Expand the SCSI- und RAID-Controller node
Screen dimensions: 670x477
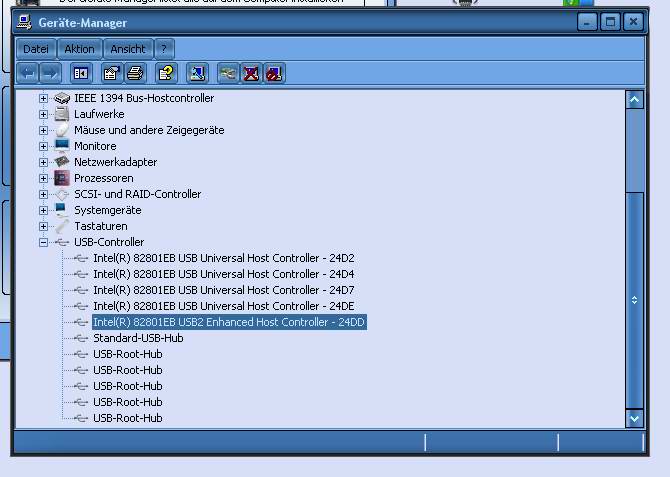coord(43,194)
